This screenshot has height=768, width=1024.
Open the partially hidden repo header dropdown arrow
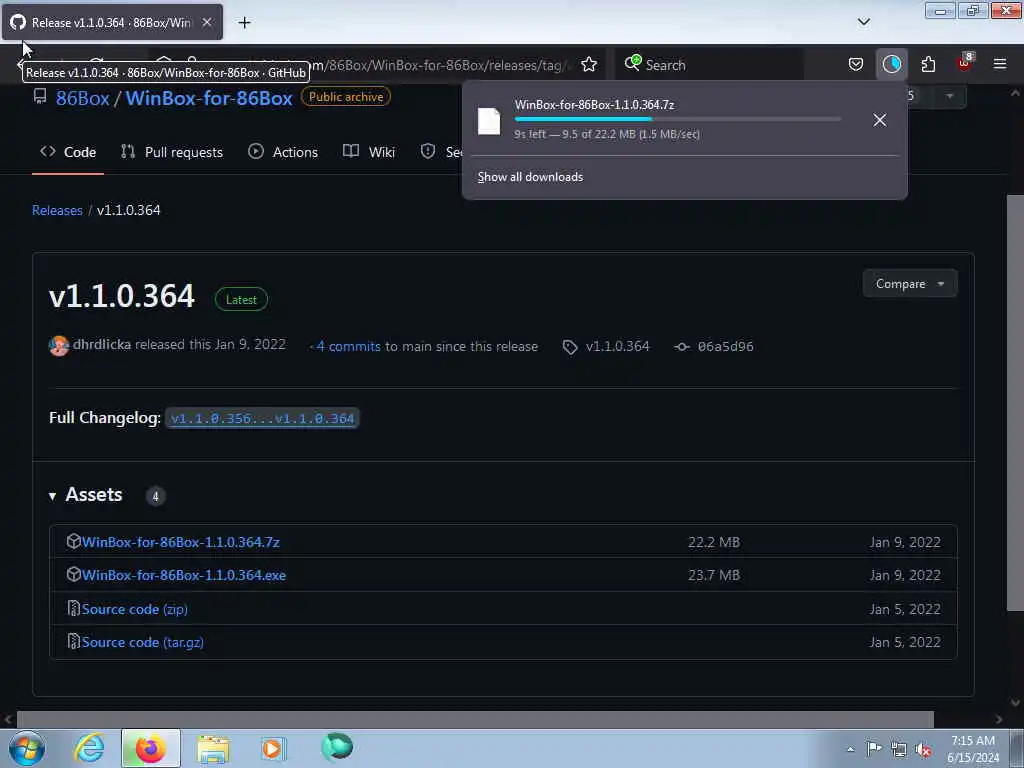tap(949, 96)
